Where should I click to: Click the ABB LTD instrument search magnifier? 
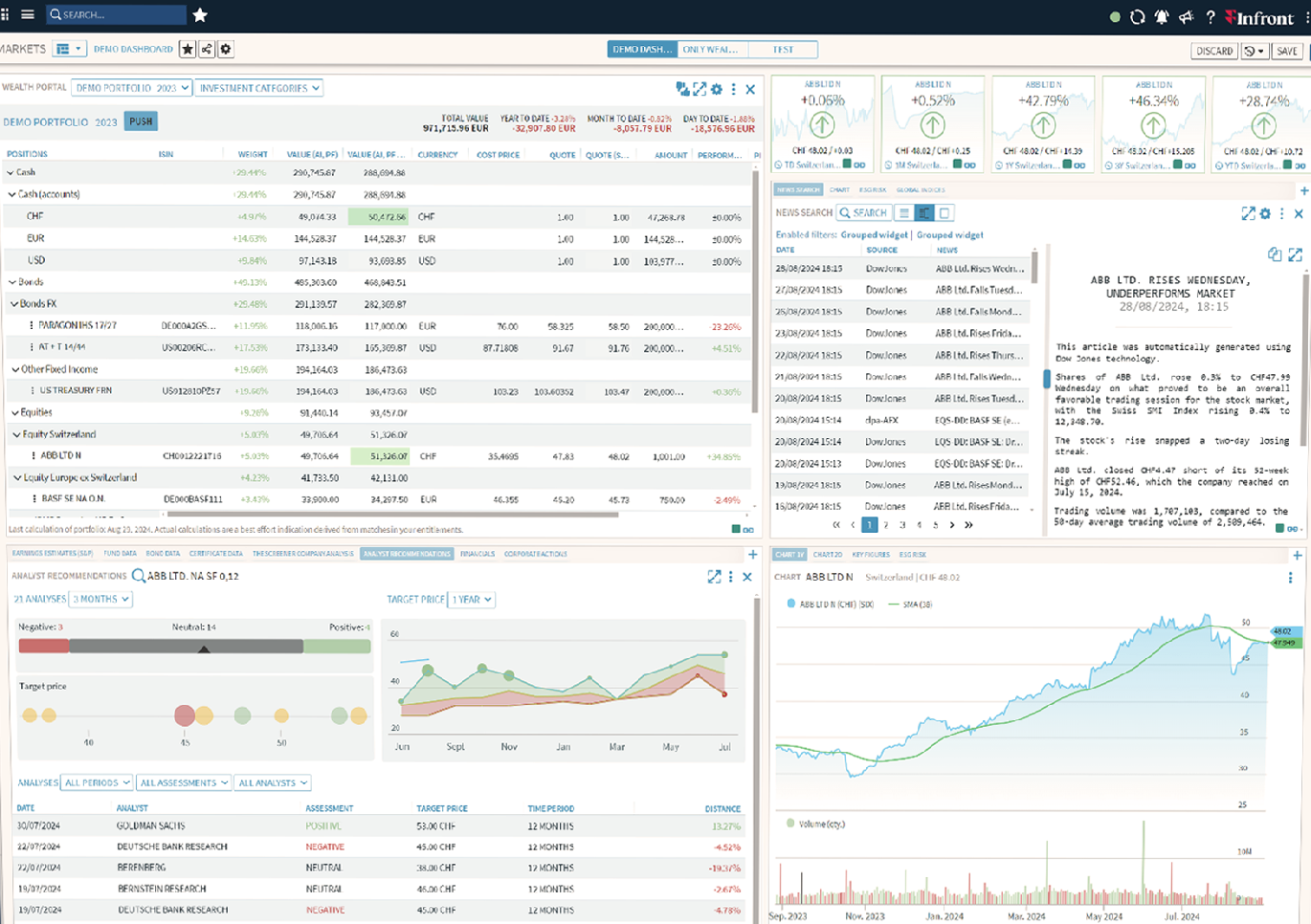139,576
